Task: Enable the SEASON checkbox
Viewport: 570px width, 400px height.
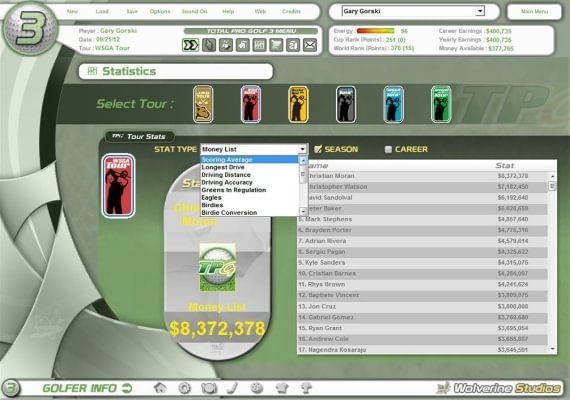Action: [318, 149]
